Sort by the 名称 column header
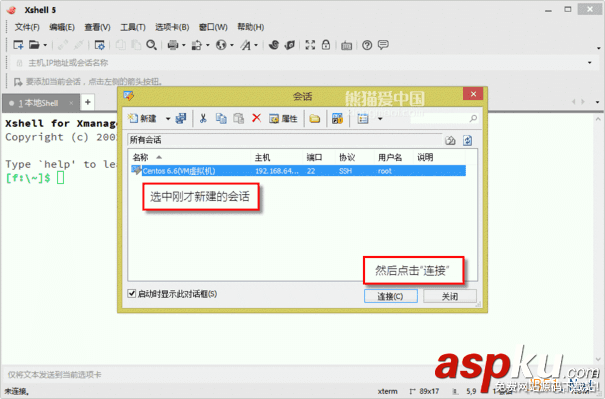 tap(189, 157)
